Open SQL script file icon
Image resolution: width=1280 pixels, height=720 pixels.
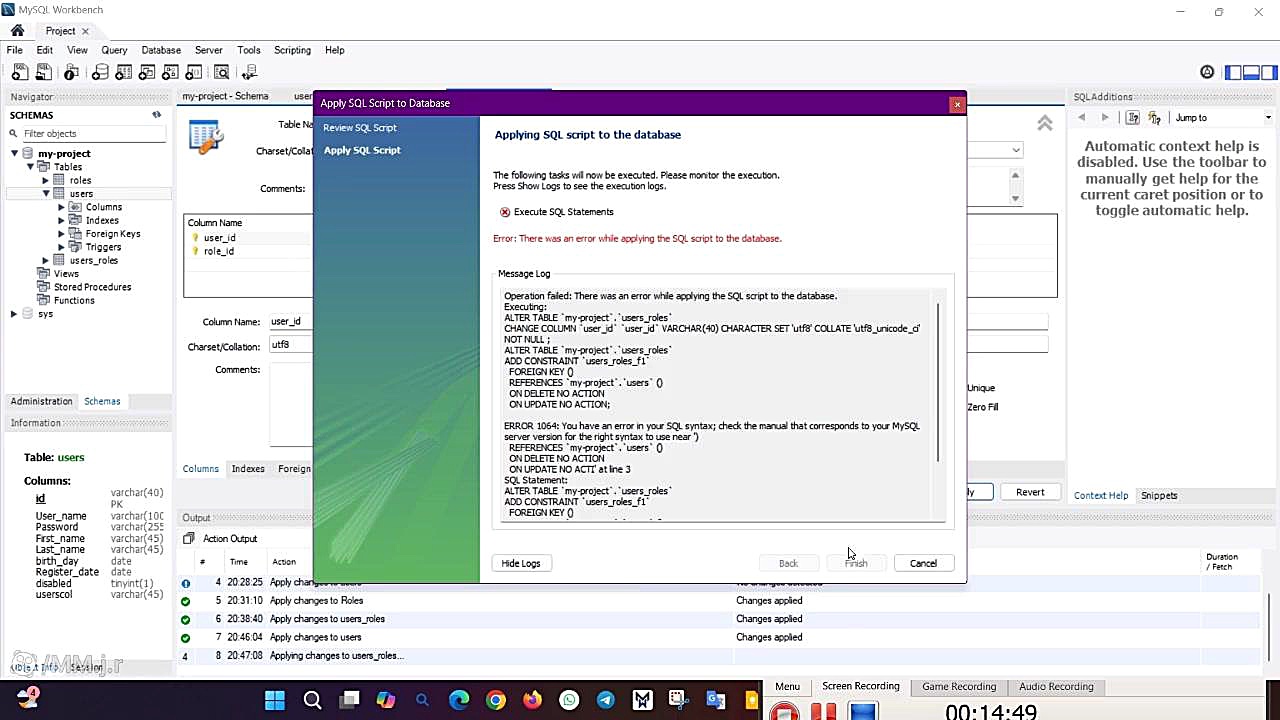coord(44,72)
